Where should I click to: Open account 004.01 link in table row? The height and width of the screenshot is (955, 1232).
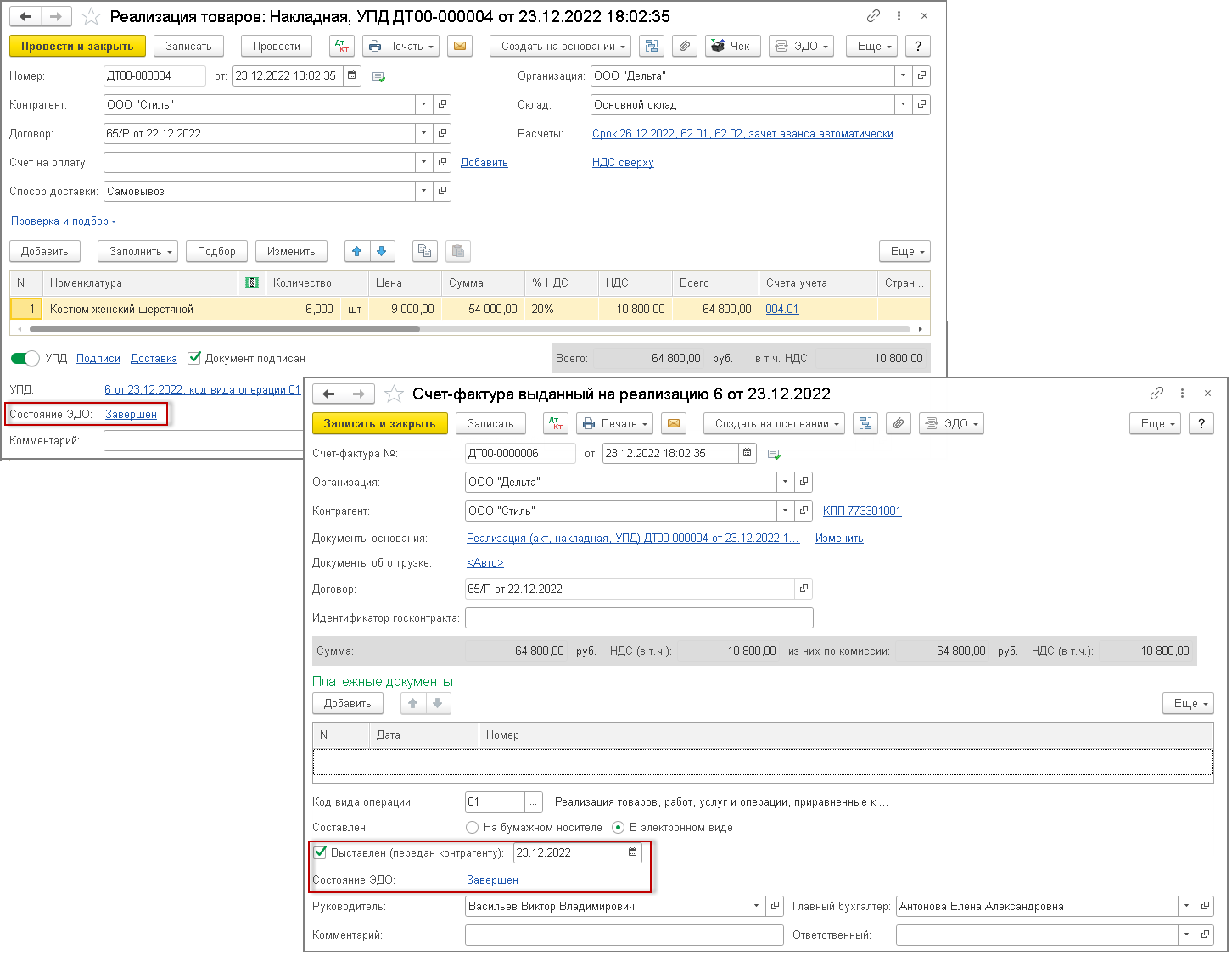click(x=781, y=309)
